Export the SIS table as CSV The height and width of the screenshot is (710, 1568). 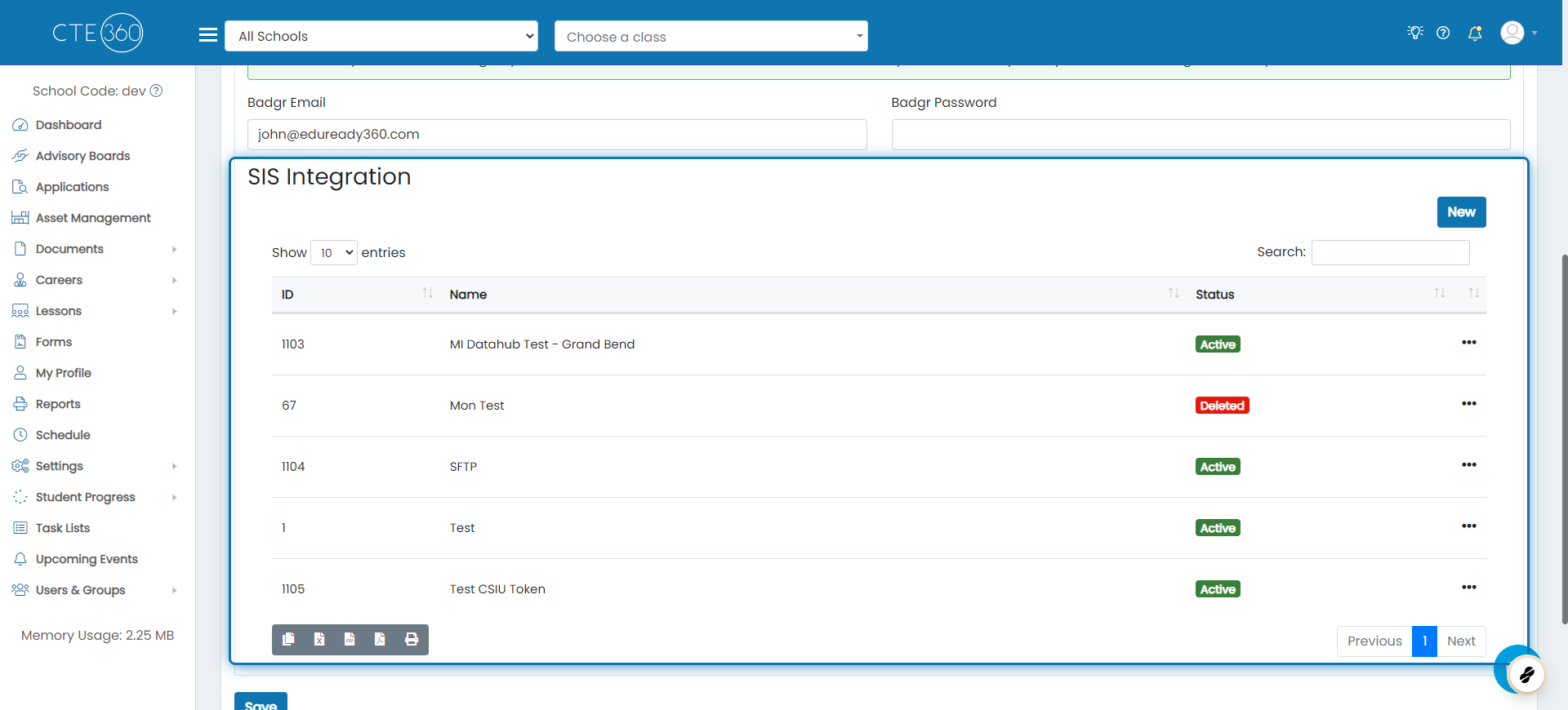(x=350, y=640)
